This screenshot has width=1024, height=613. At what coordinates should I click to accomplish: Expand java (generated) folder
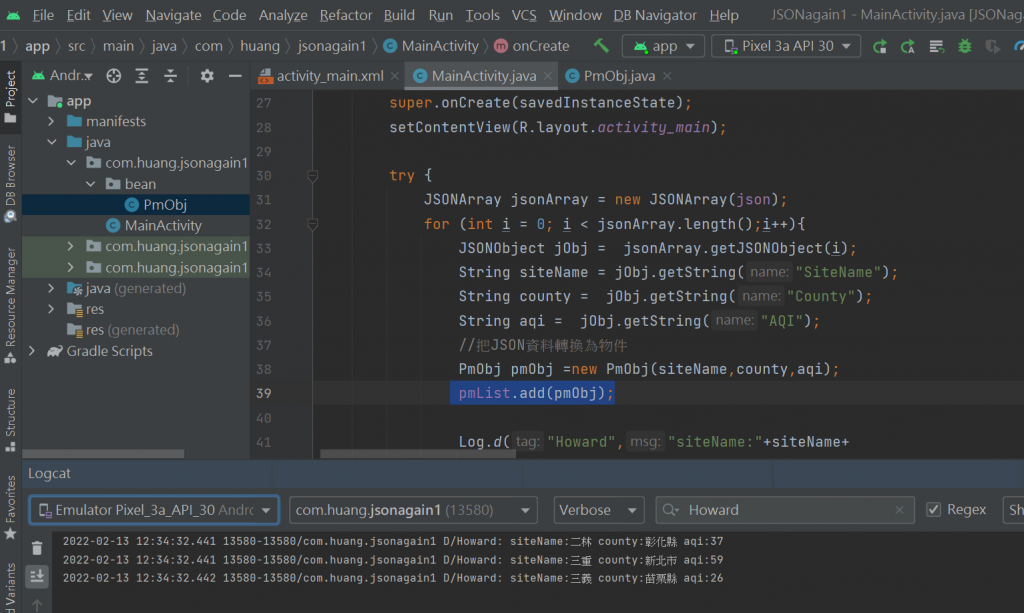pyautogui.click(x=51, y=288)
